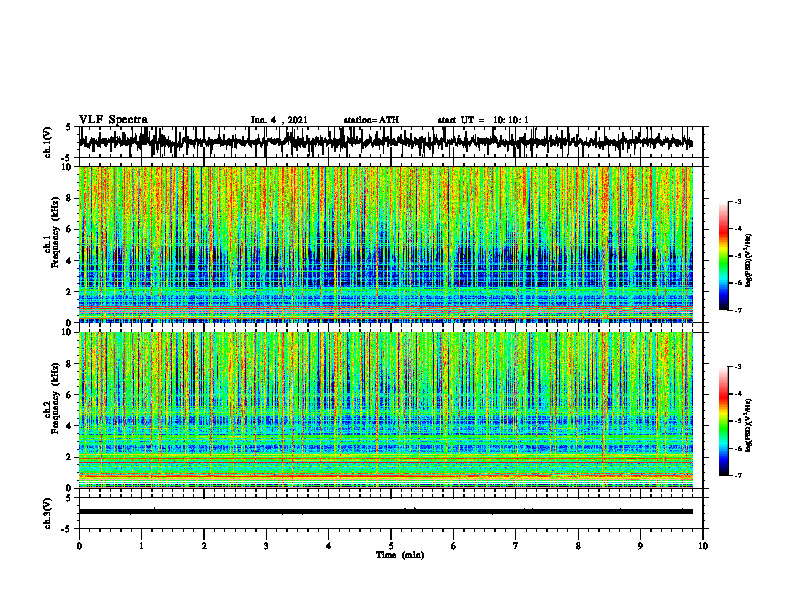Click the ch.1 spectrogram color scale bar

[x=724, y=256]
